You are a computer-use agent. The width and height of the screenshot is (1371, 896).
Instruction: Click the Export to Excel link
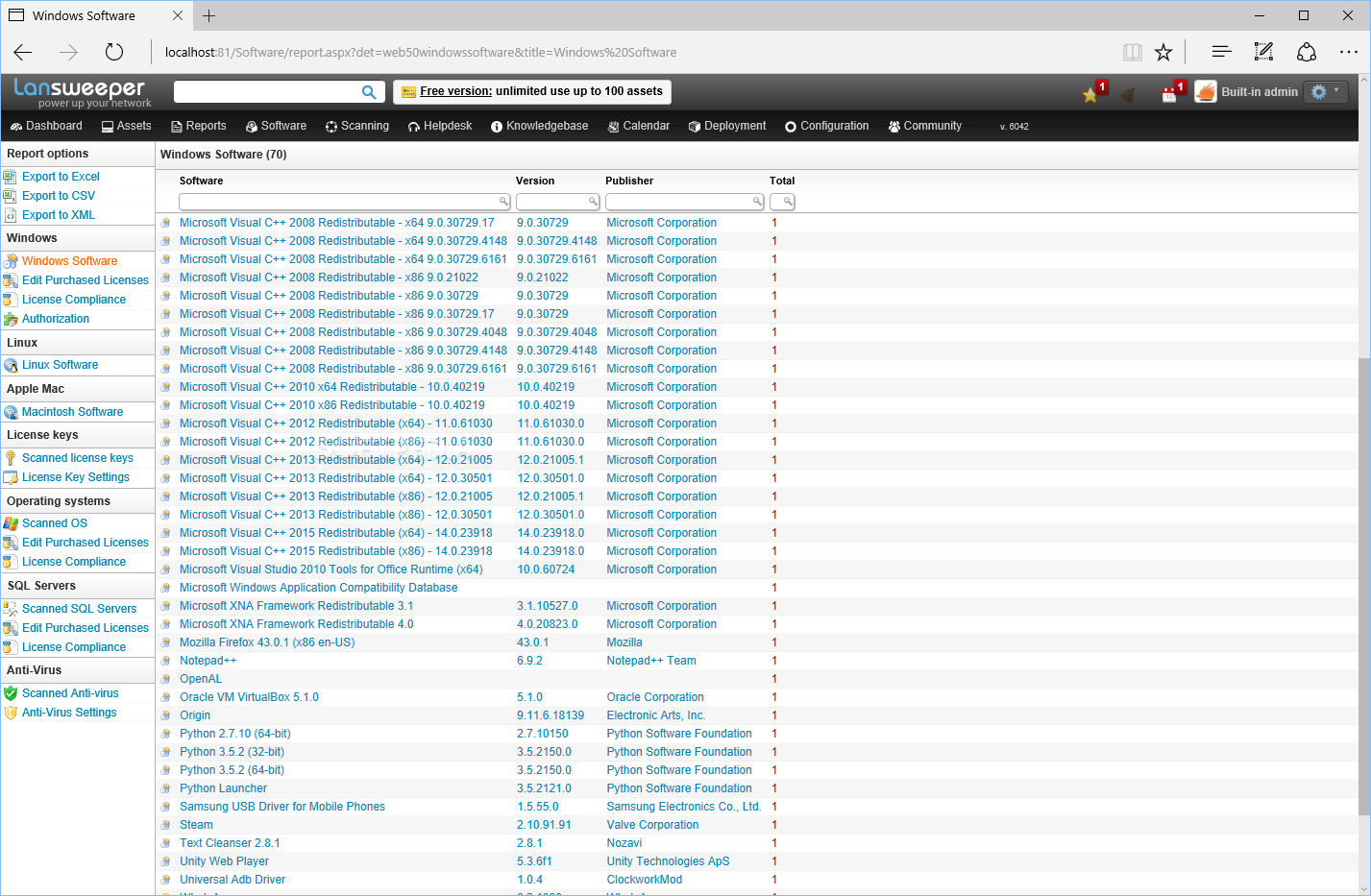coord(61,177)
